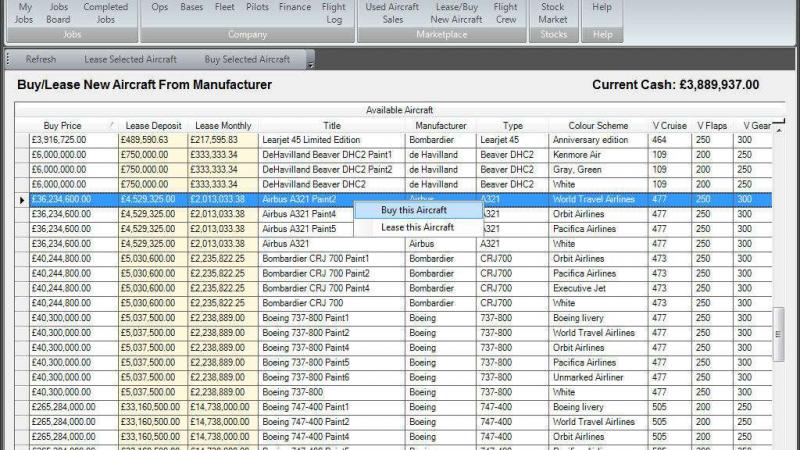Sort by Title column header
Screen dimensions: 800x450
pos(332,126)
